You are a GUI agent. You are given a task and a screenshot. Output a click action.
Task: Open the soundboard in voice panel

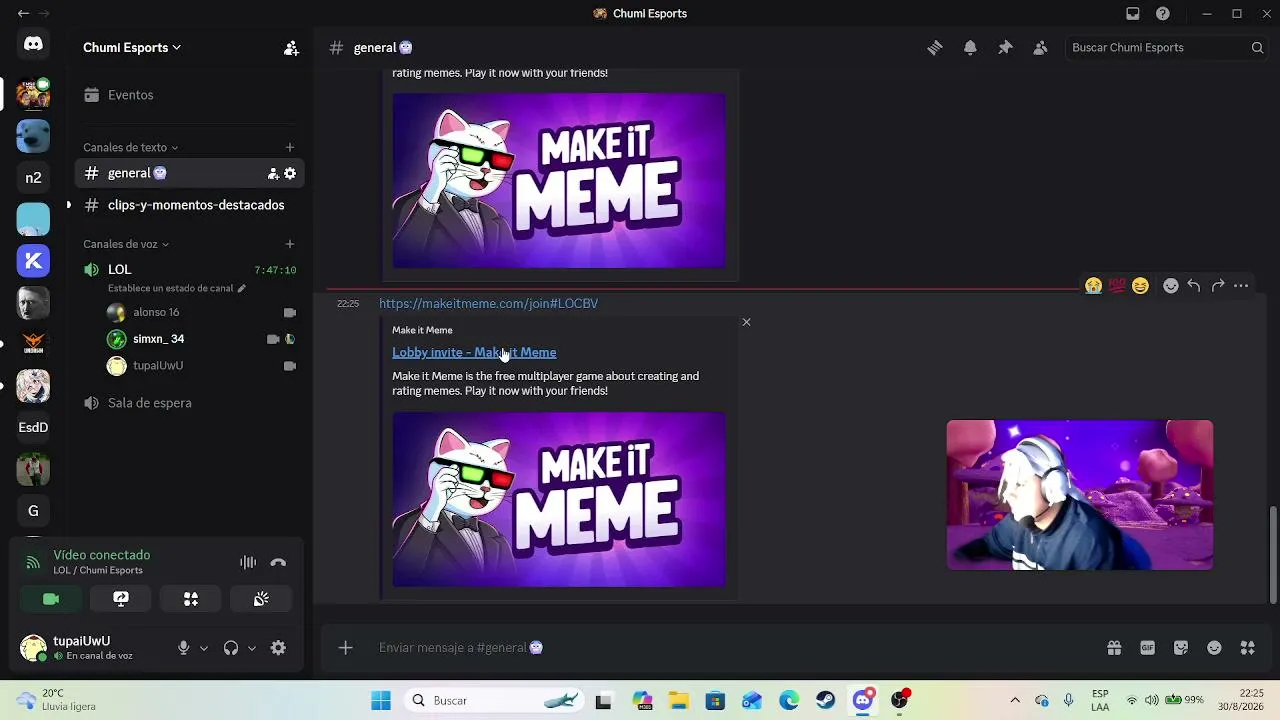pos(261,599)
